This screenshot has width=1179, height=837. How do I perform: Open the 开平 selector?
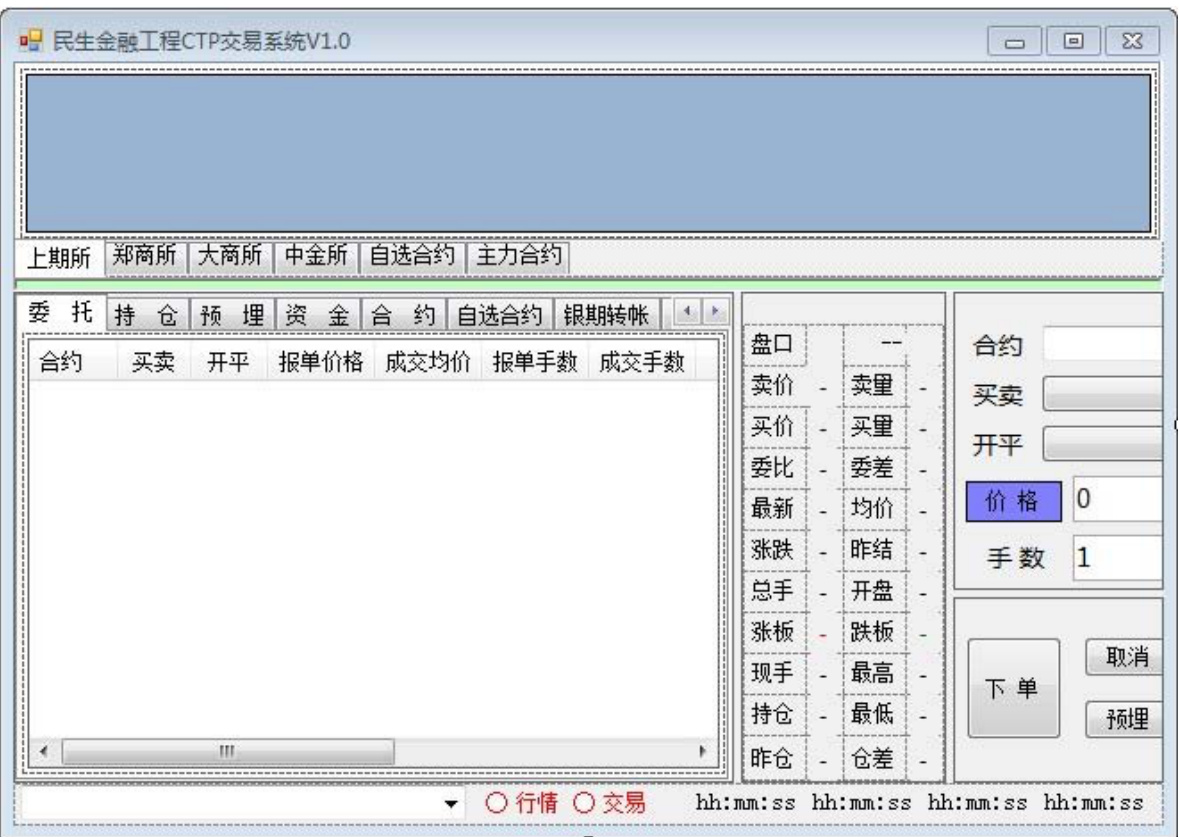1102,443
